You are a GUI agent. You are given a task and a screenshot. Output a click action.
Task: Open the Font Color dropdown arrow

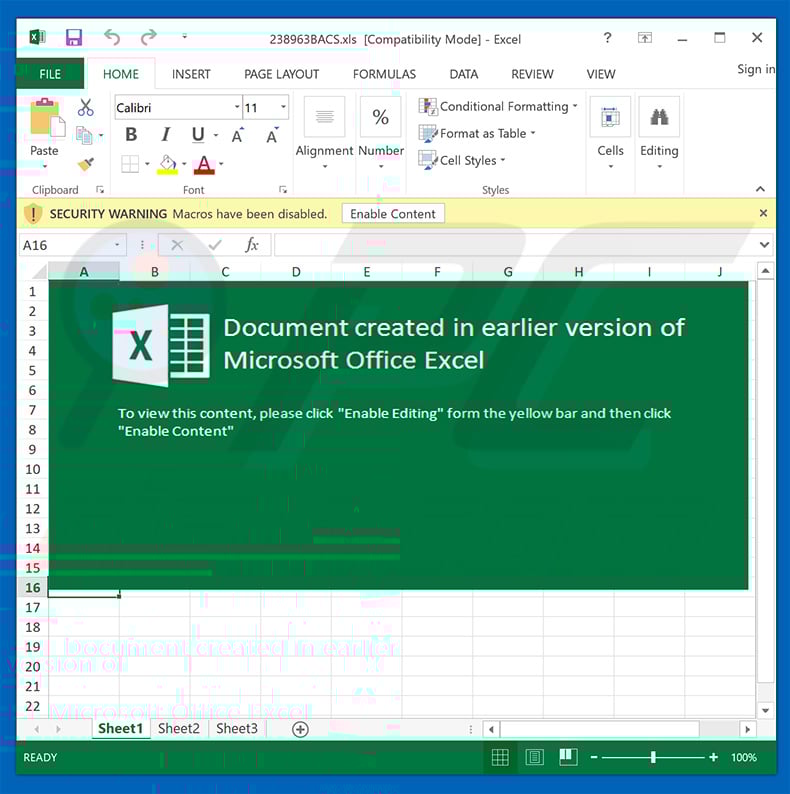(x=221, y=164)
